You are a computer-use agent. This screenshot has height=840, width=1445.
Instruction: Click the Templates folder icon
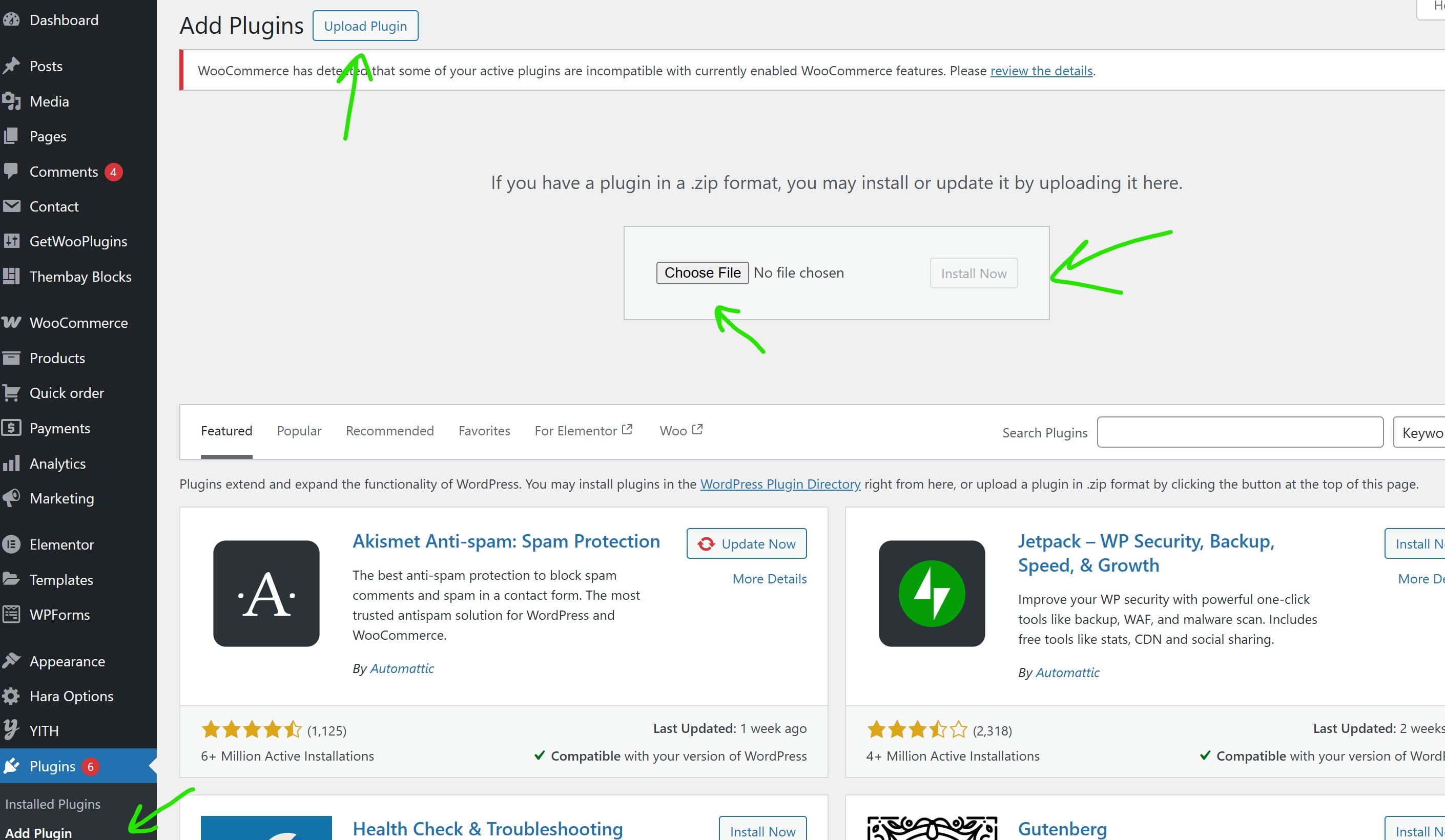click(11, 579)
